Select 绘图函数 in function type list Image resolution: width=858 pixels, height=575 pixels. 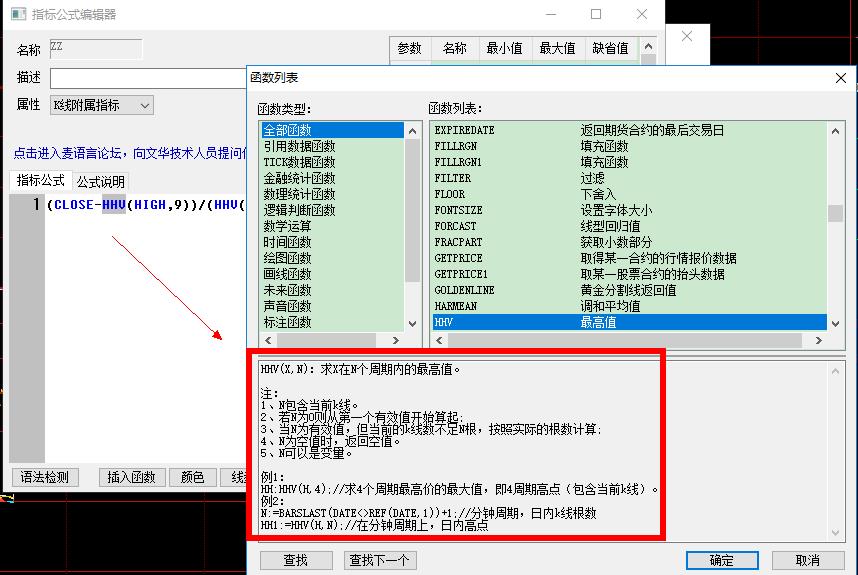click(x=287, y=258)
